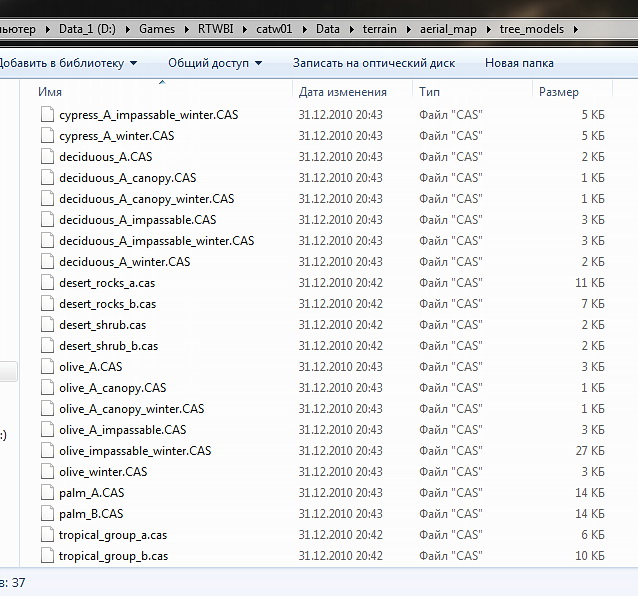Click the deciduous_A_canopy.CAS file icon
Viewport: 638px width, 596px height.
(47, 178)
